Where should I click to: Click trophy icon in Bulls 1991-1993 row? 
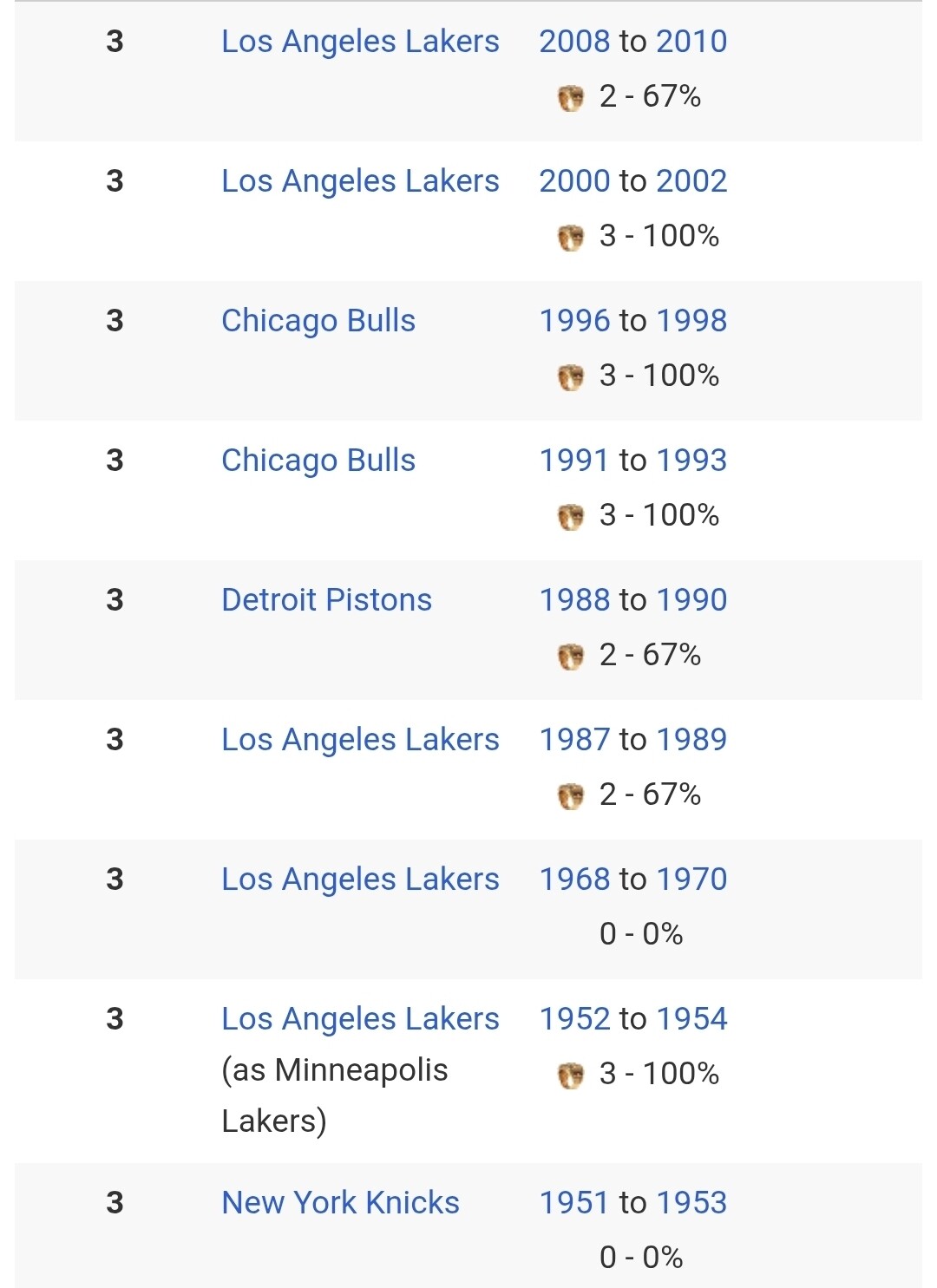point(570,517)
